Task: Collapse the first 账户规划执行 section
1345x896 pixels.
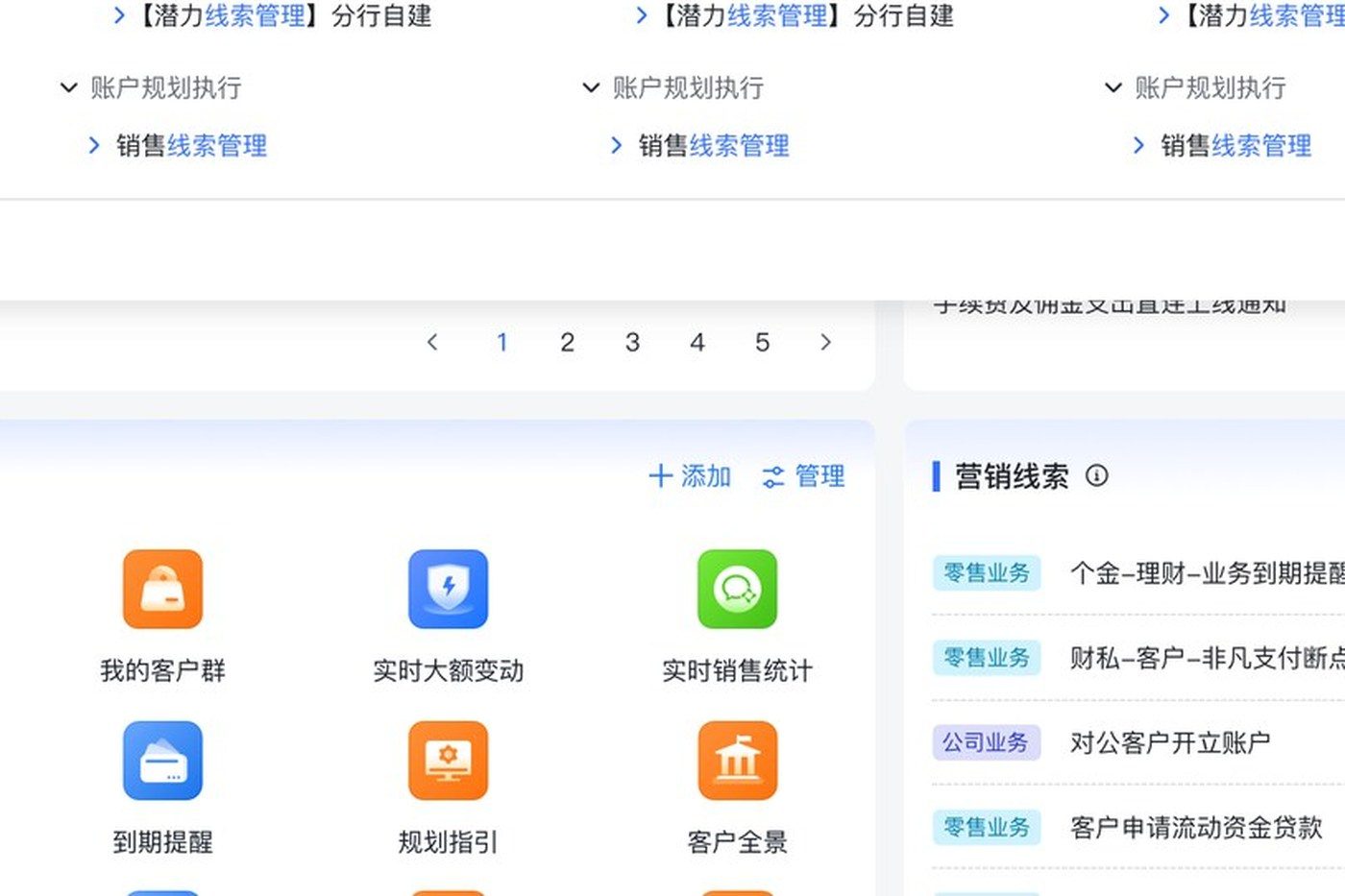Action: [x=68, y=88]
